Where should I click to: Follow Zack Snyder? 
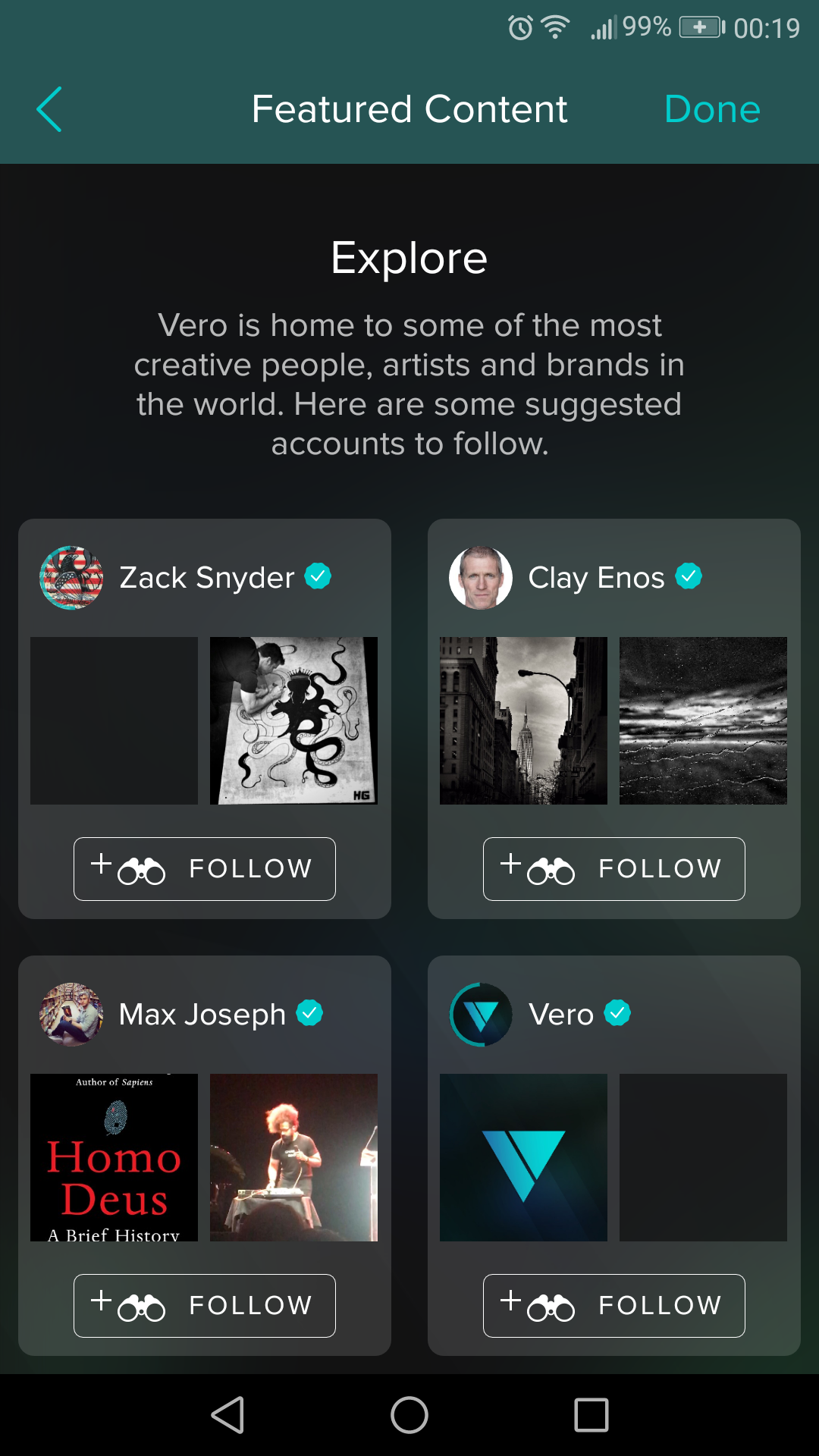[205, 869]
